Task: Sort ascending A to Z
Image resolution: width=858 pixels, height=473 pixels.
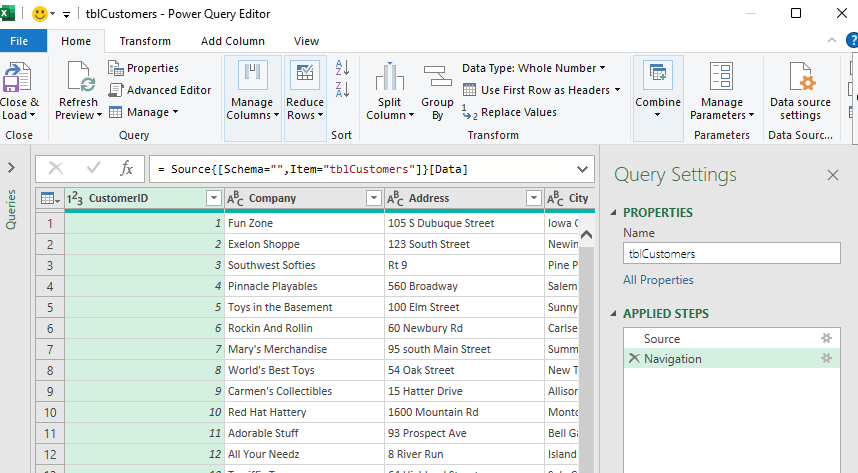Action: coord(343,67)
